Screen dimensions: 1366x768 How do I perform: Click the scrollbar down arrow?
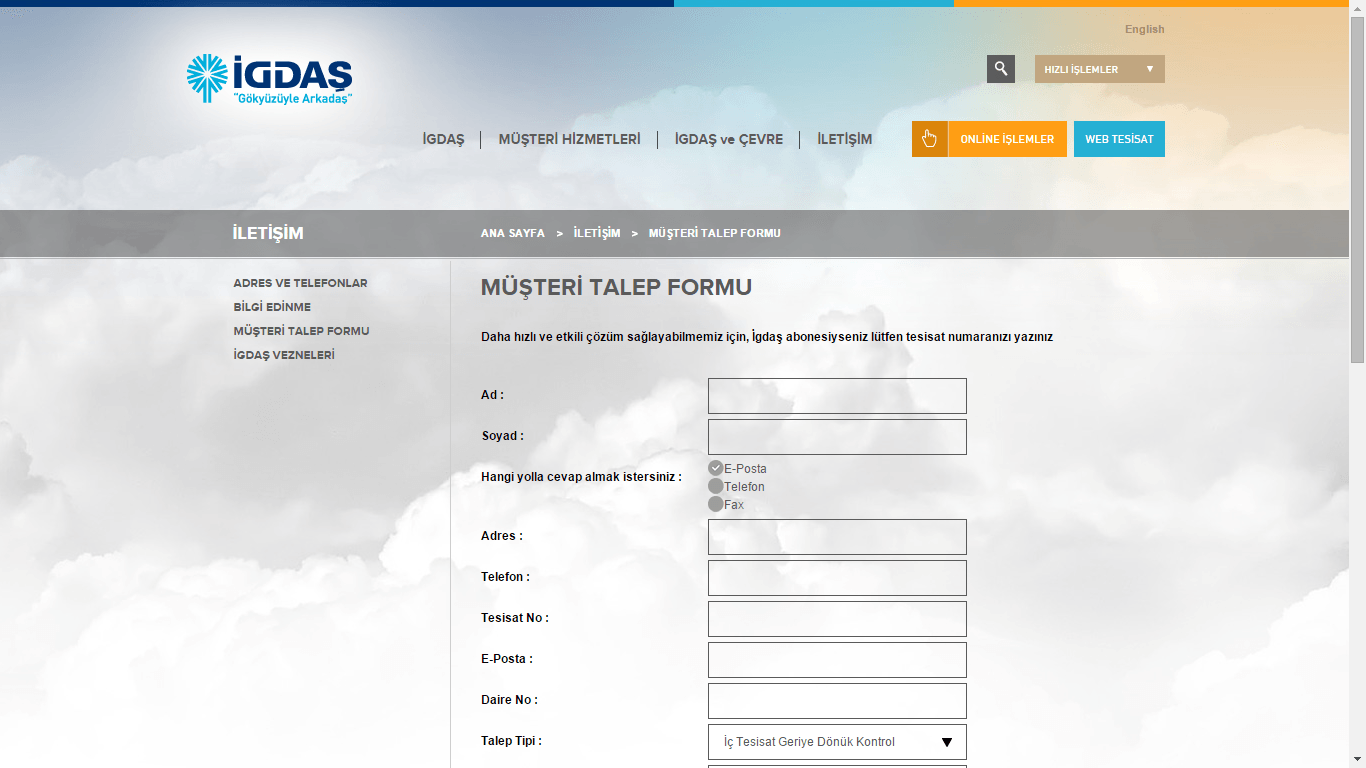(x=1357, y=760)
